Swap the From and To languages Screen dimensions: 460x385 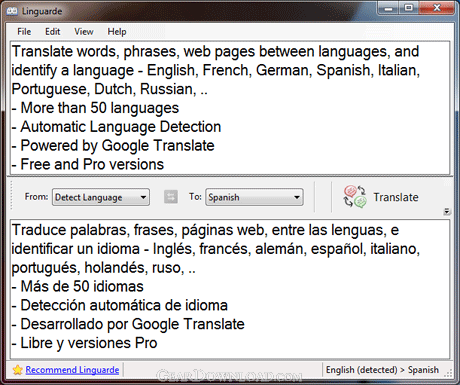coord(171,197)
